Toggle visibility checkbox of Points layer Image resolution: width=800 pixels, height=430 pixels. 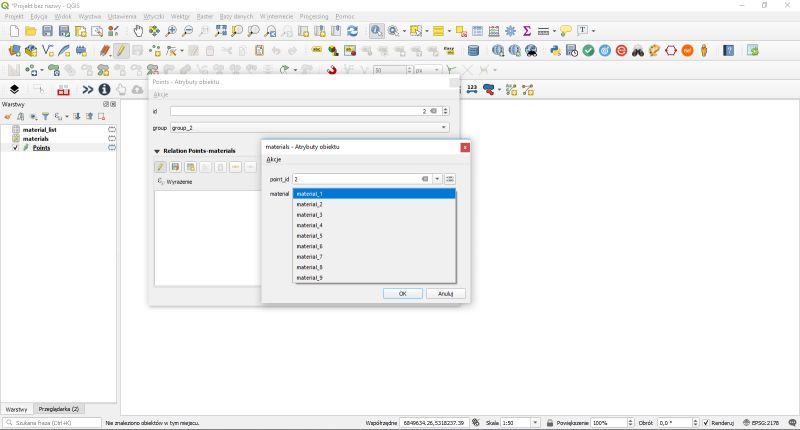(15, 147)
